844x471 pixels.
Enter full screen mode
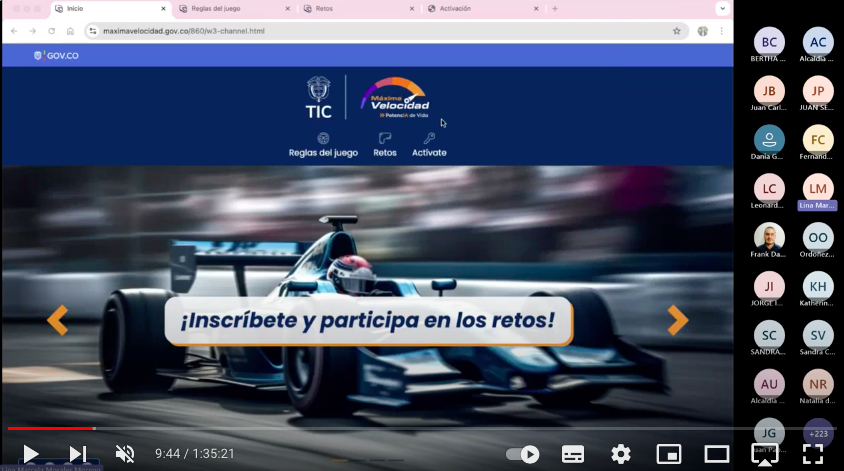point(812,454)
